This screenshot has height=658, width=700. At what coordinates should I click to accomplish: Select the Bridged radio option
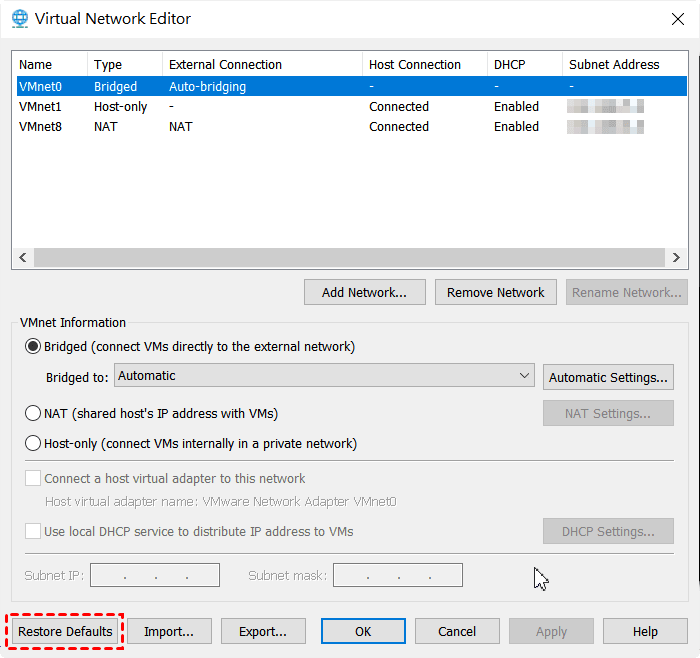[x=33, y=346]
